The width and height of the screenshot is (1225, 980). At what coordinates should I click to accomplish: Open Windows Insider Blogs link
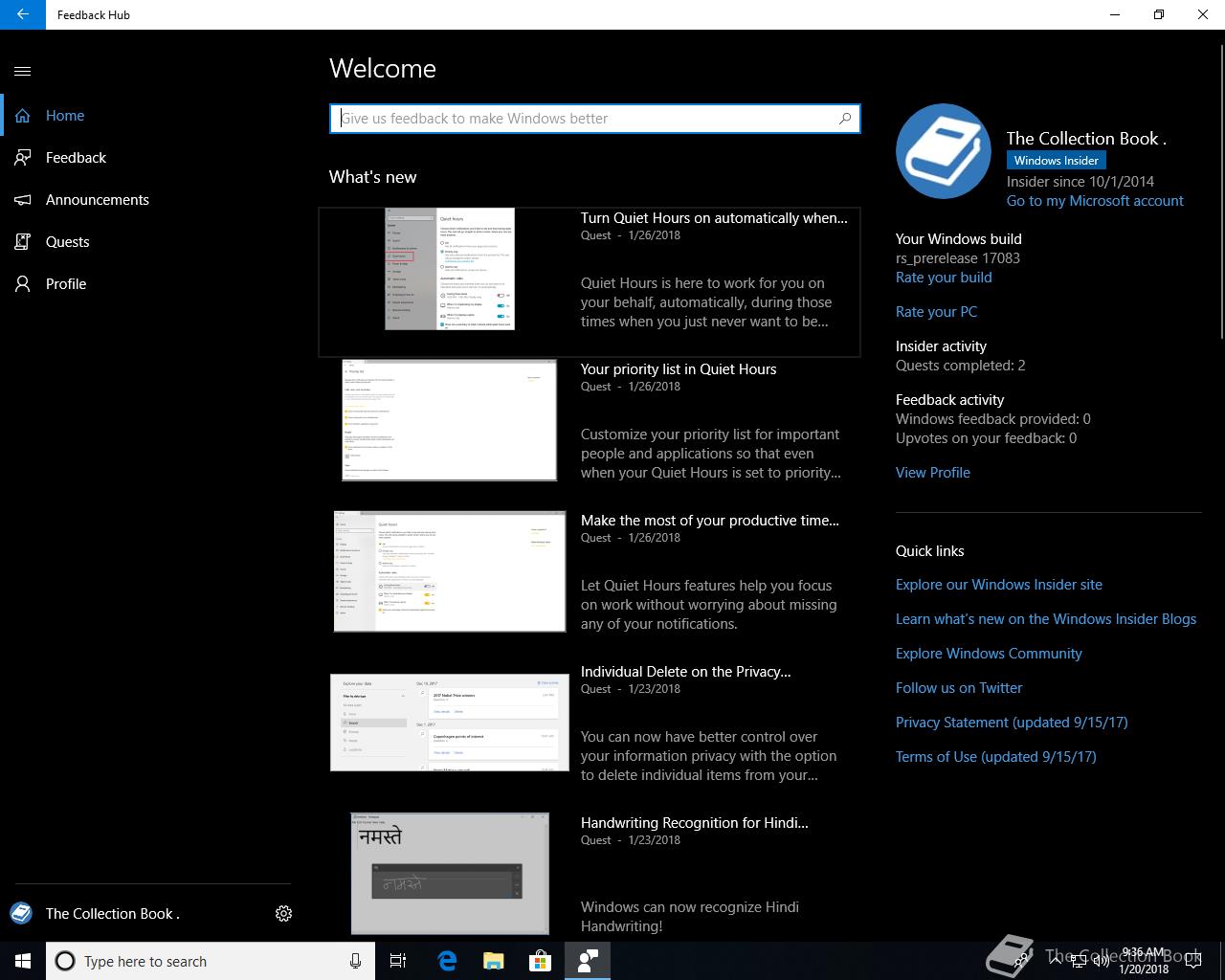tap(1046, 619)
